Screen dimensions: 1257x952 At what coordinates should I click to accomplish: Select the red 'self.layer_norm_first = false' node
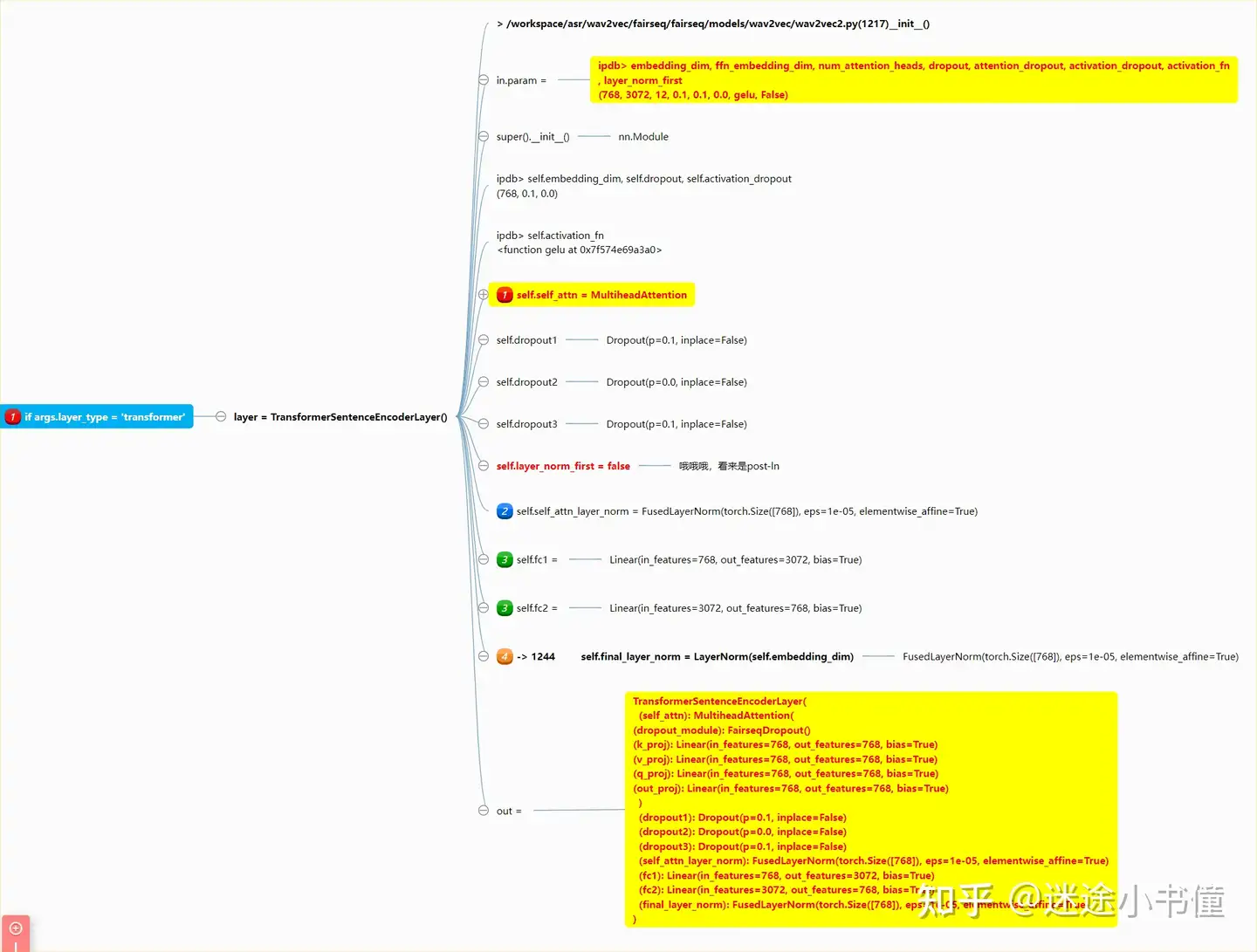click(563, 466)
